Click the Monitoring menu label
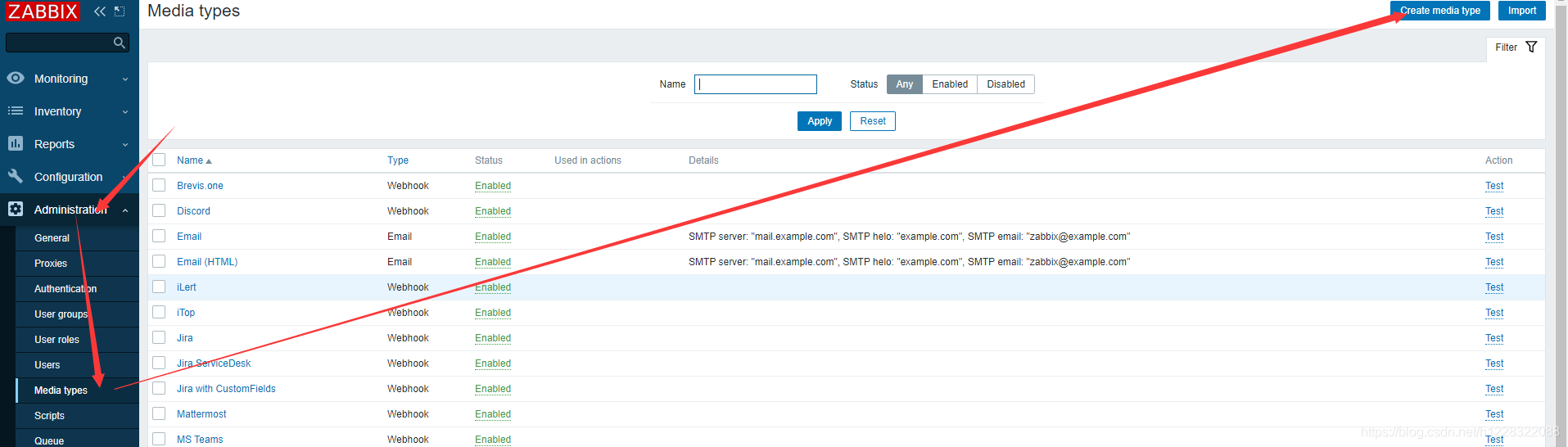 tap(61, 79)
